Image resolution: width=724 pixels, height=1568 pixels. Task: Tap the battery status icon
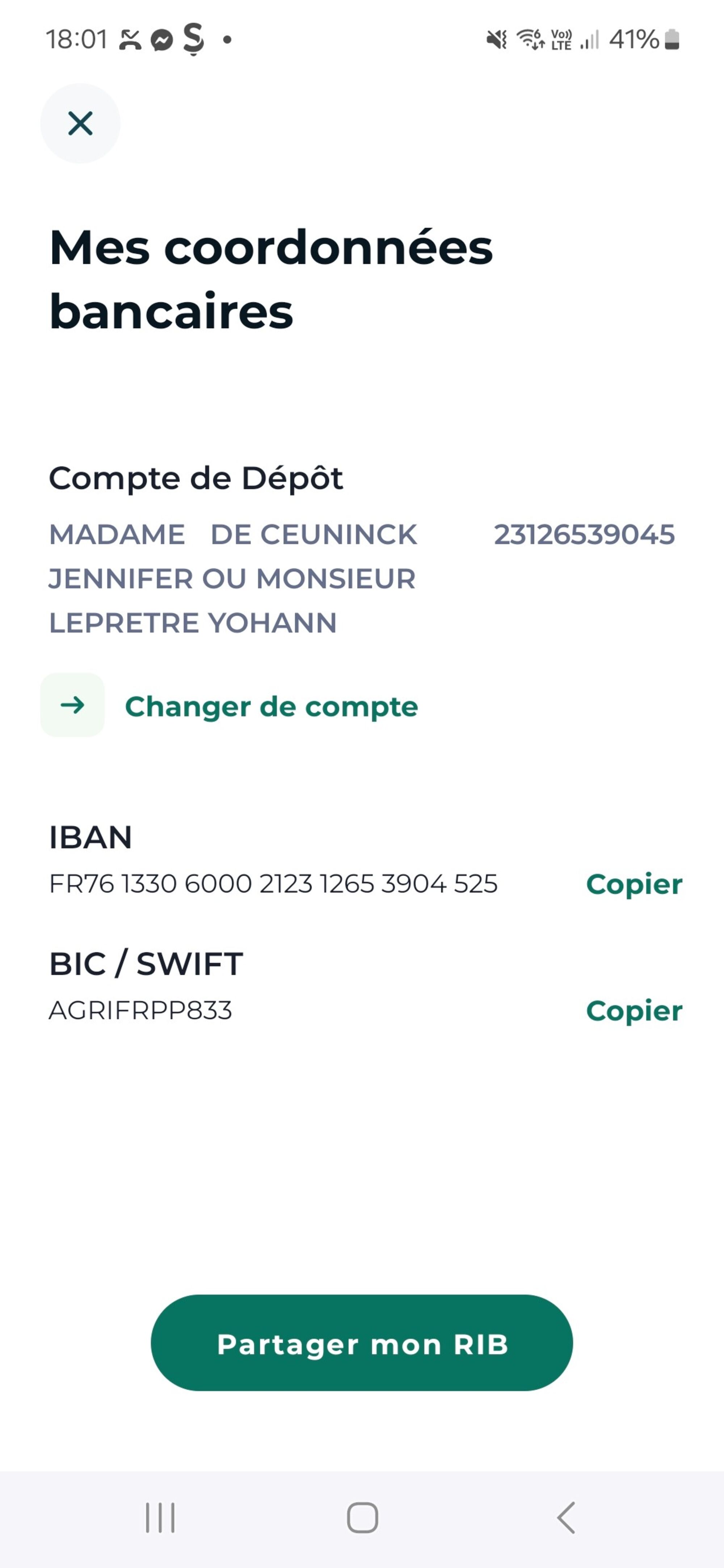click(x=672, y=39)
